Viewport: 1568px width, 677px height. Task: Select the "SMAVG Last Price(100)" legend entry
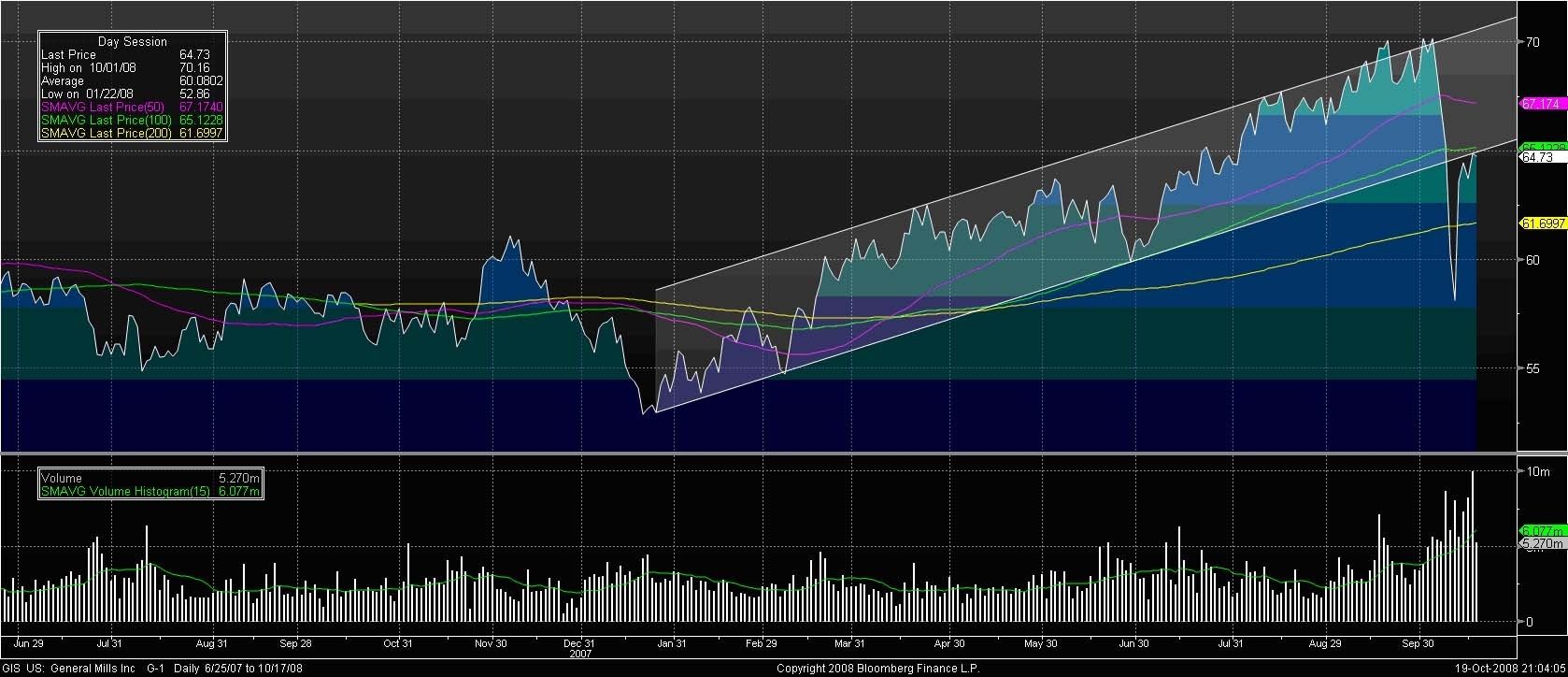107,121
